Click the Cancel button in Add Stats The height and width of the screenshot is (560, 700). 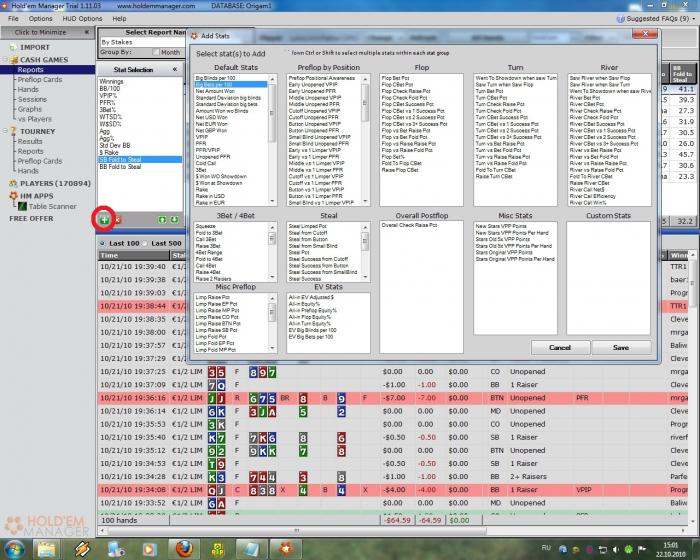pos(560,347)
